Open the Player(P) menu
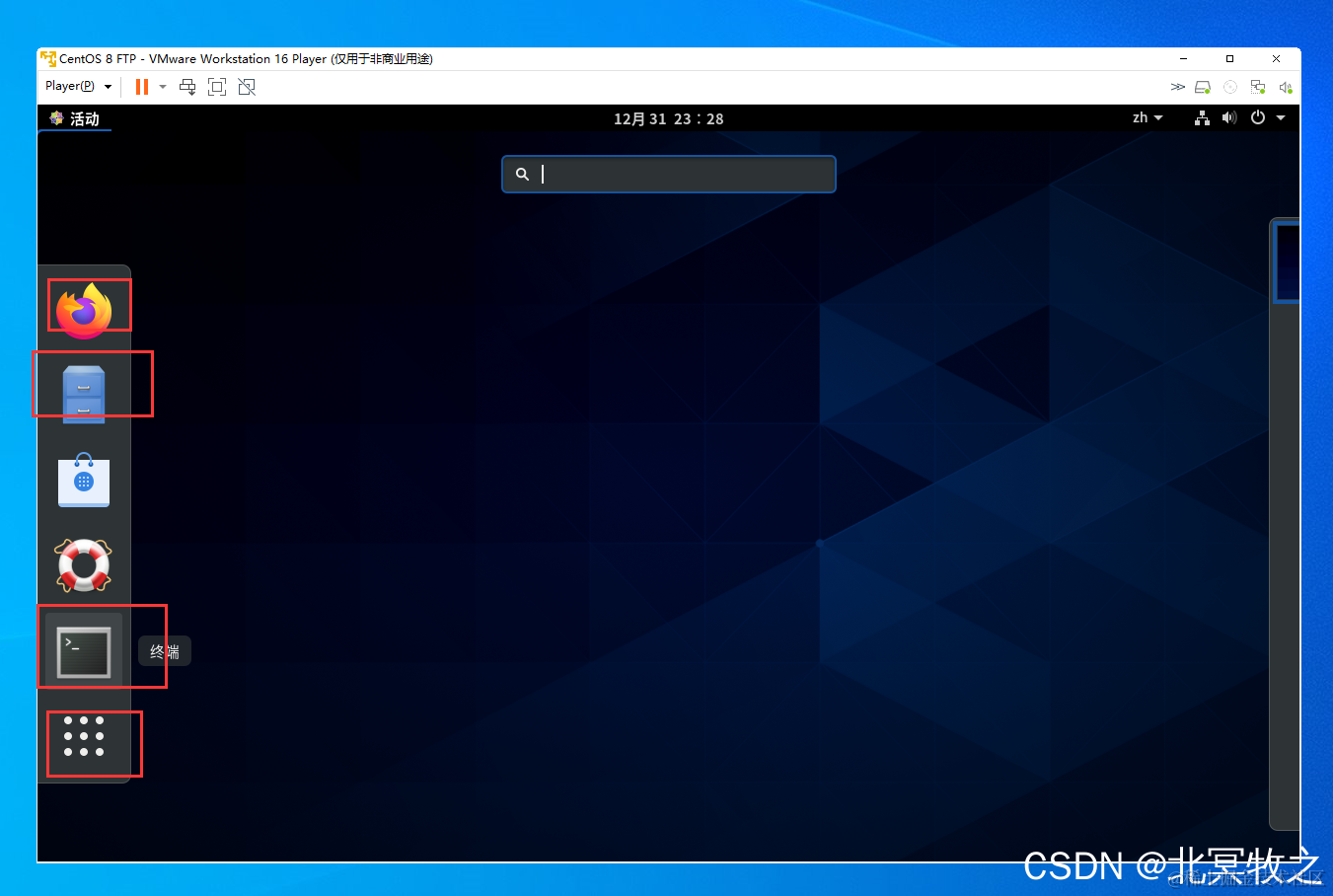 click(78, 86)
